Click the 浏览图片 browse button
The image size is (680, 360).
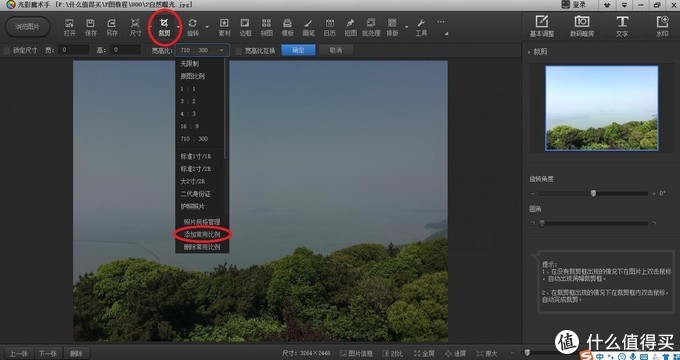click(x=27, y=27)
